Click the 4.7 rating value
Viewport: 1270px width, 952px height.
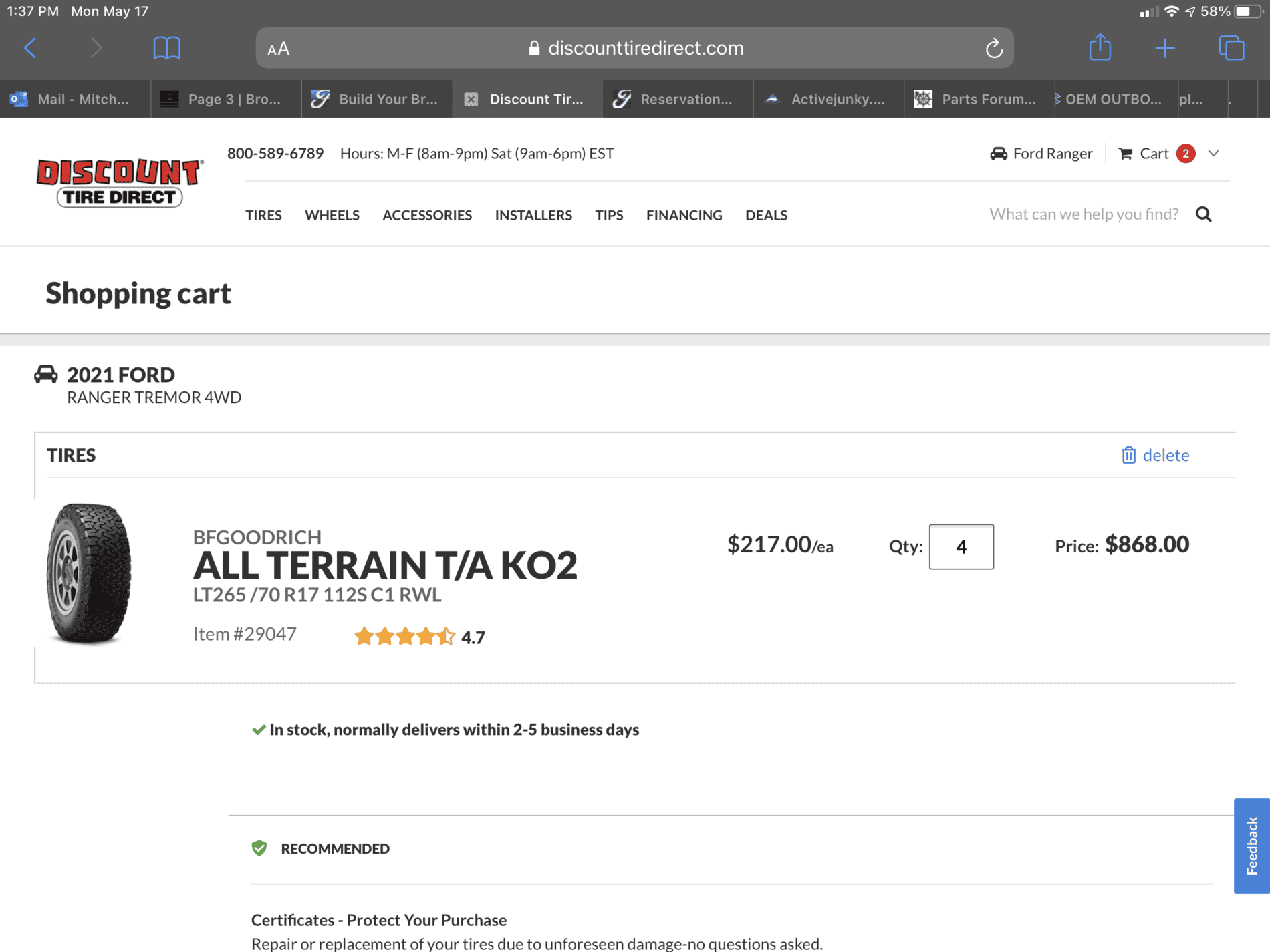[x=473, y=637]
